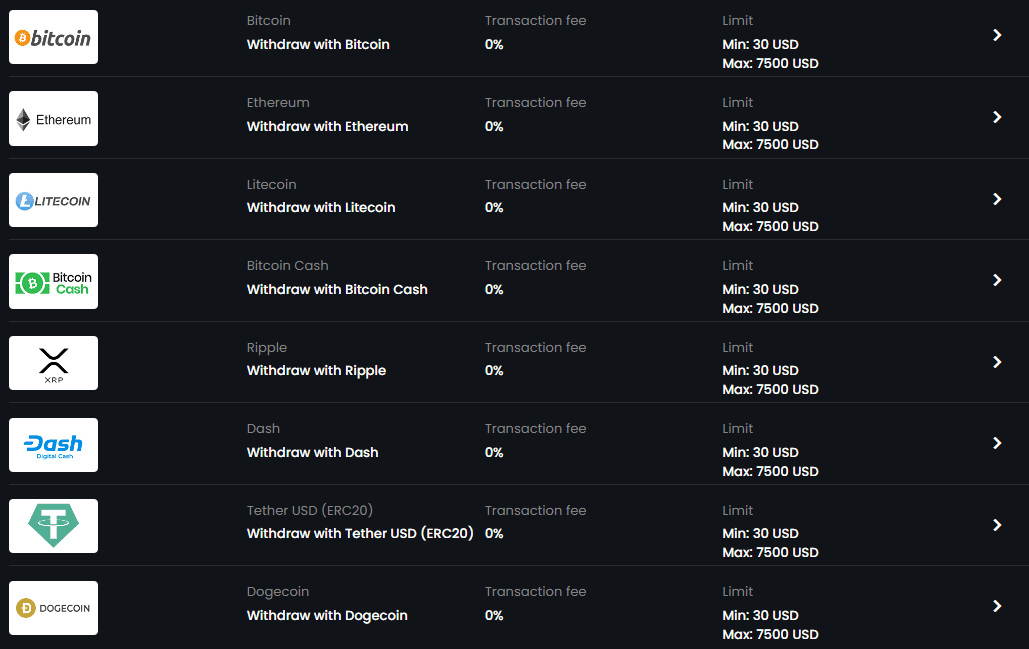This screenshot has height=649, width=1029.
Task: Expand the Litecoin row chevron
Action: point(997,199)
